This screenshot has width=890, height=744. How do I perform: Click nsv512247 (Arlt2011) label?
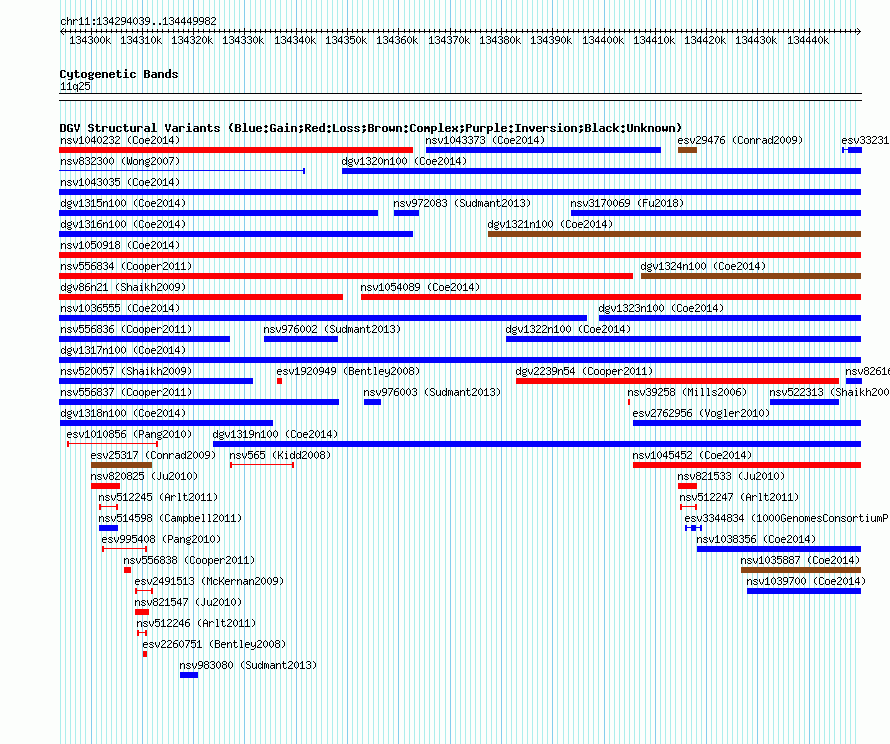click(x=739, y=497)
